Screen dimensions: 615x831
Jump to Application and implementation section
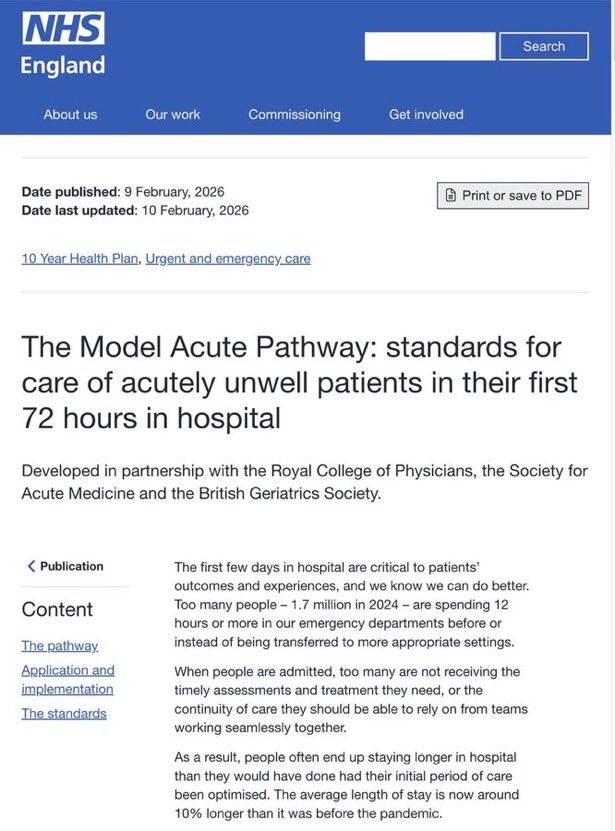68,679
